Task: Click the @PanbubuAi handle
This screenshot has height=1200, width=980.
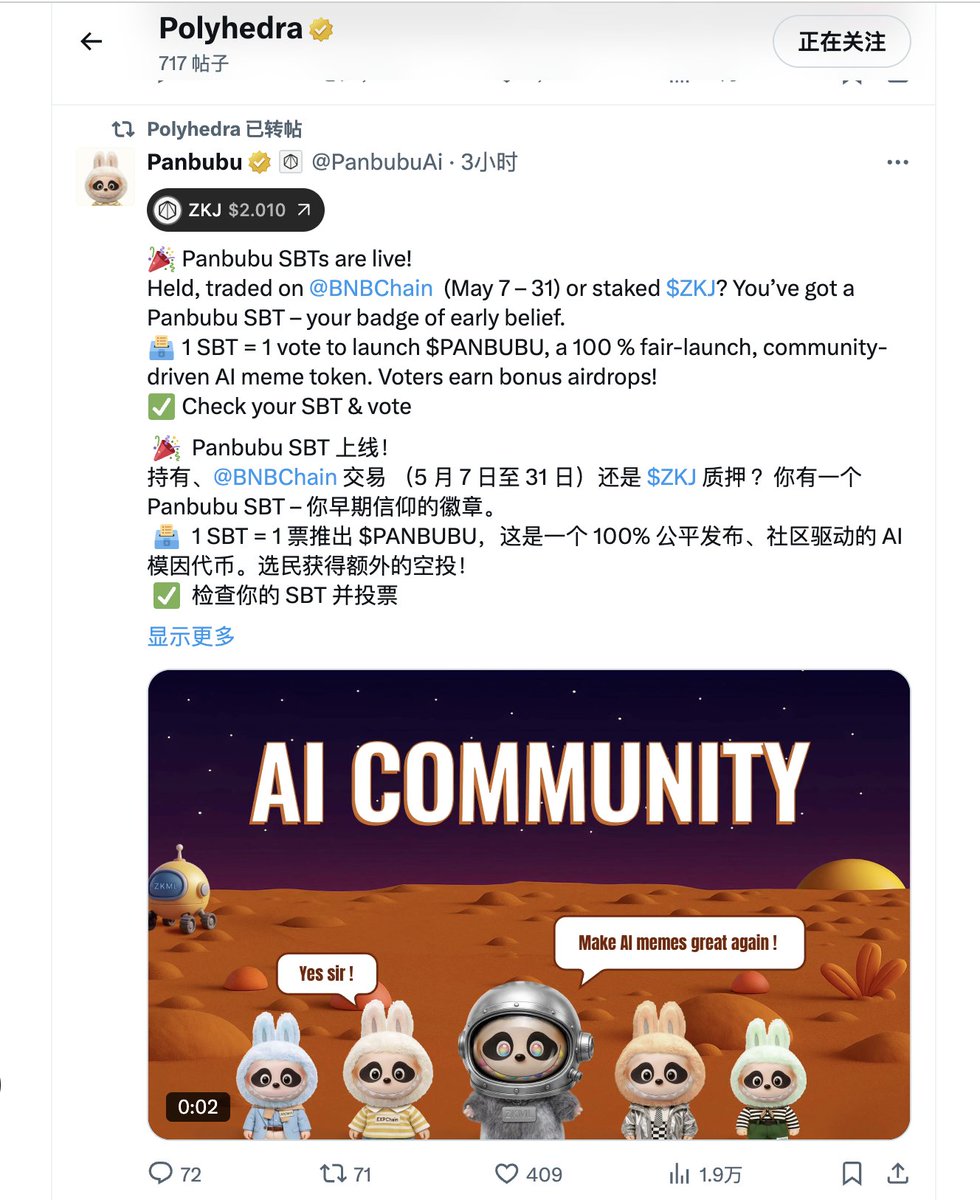Action: [376, 162]
